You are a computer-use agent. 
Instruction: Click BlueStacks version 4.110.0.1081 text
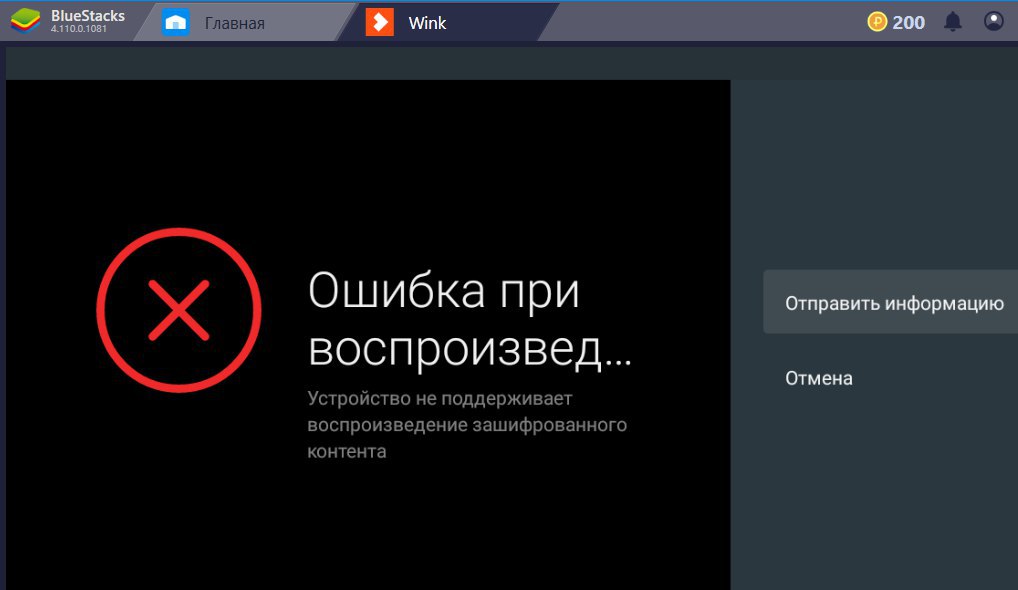point(79,29)
